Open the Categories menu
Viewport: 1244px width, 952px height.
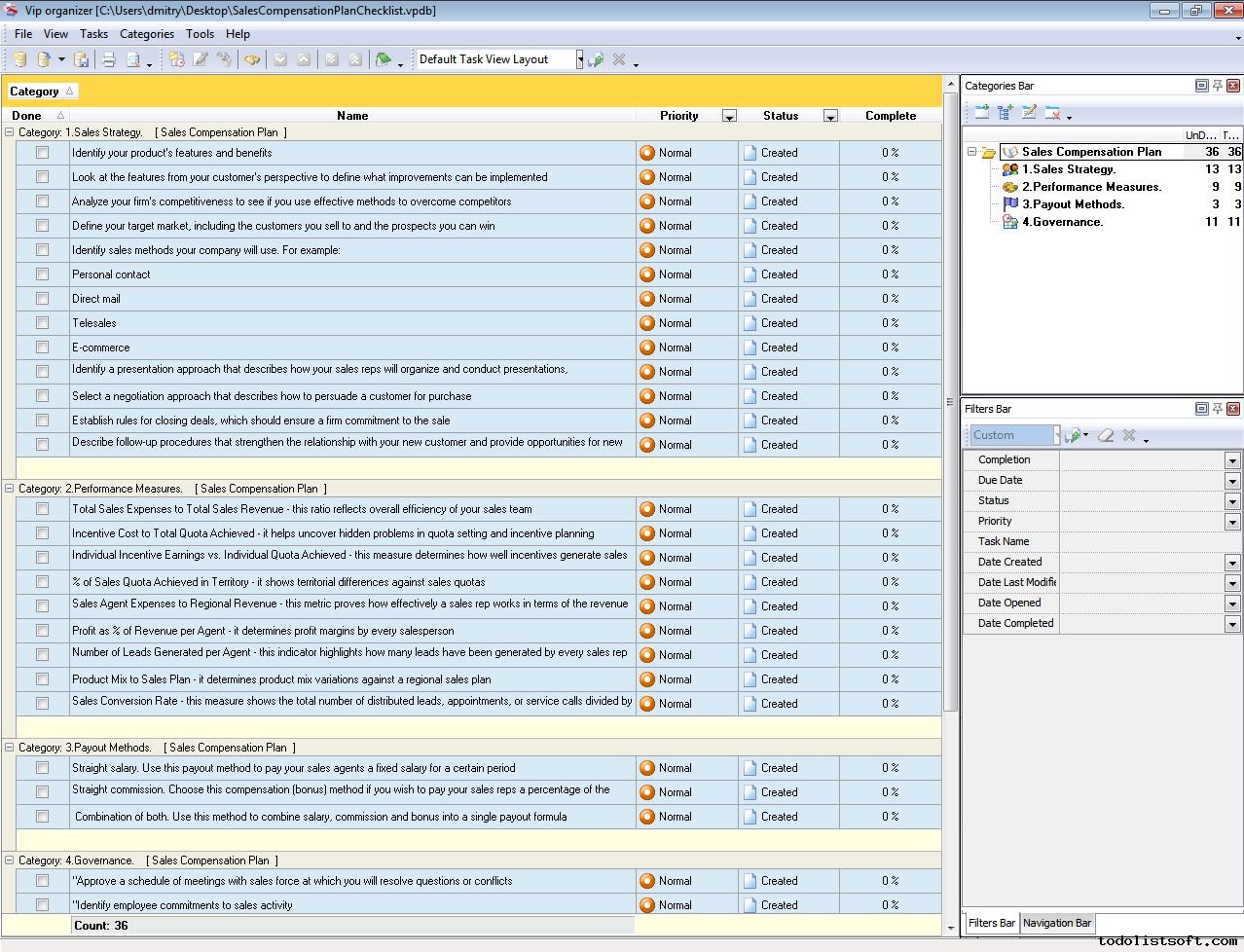(x=146, y=34)
